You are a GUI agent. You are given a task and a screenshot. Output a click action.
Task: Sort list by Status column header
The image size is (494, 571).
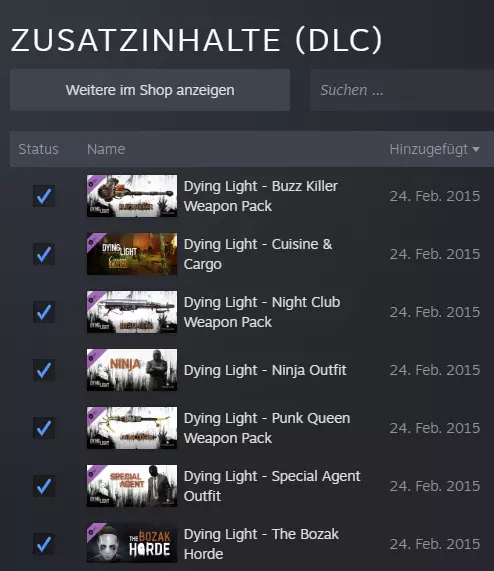tap(38, 149)
